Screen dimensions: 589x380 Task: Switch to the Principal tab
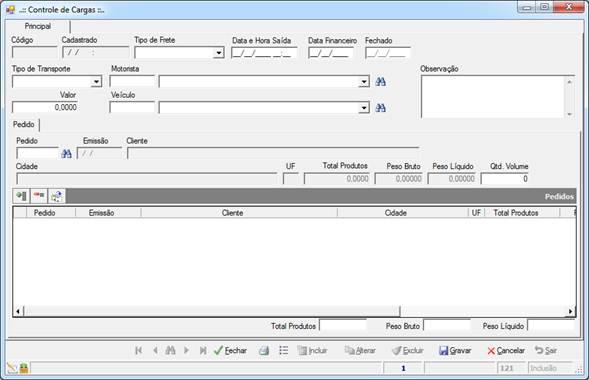click(38, 26)
